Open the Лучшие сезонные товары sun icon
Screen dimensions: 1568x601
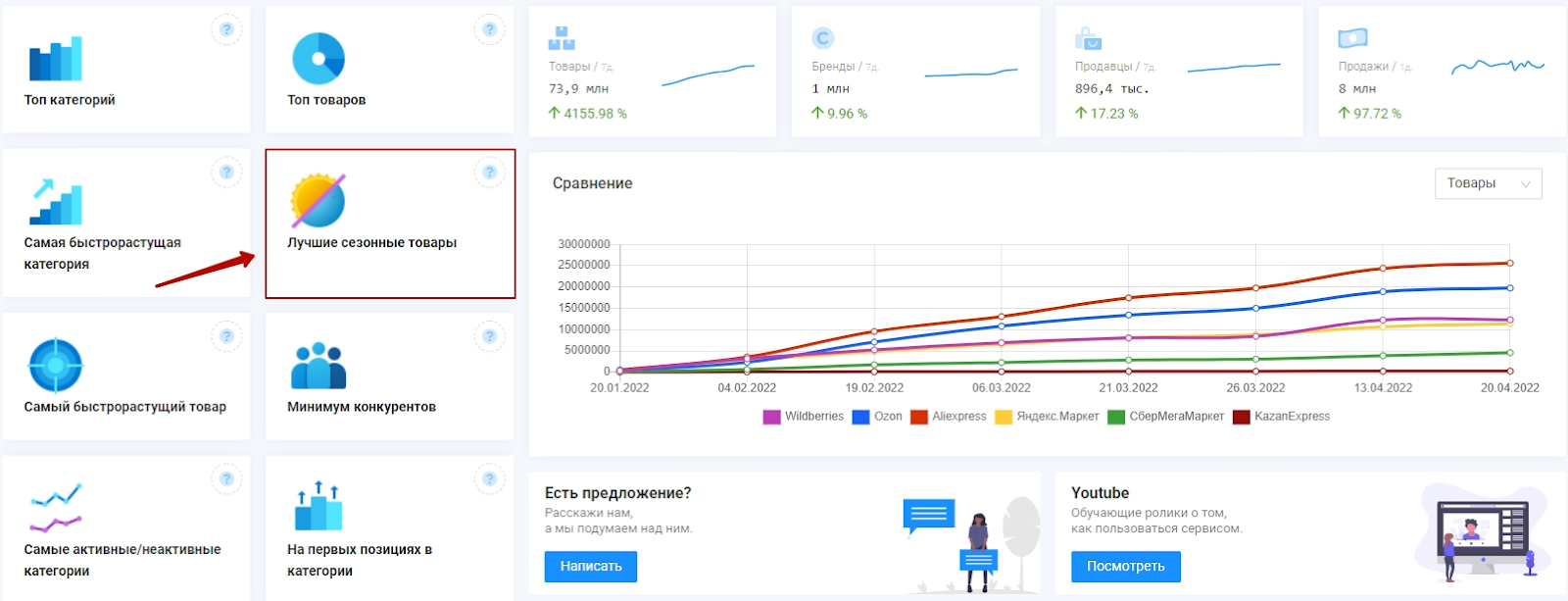click(x=318, y=201)
